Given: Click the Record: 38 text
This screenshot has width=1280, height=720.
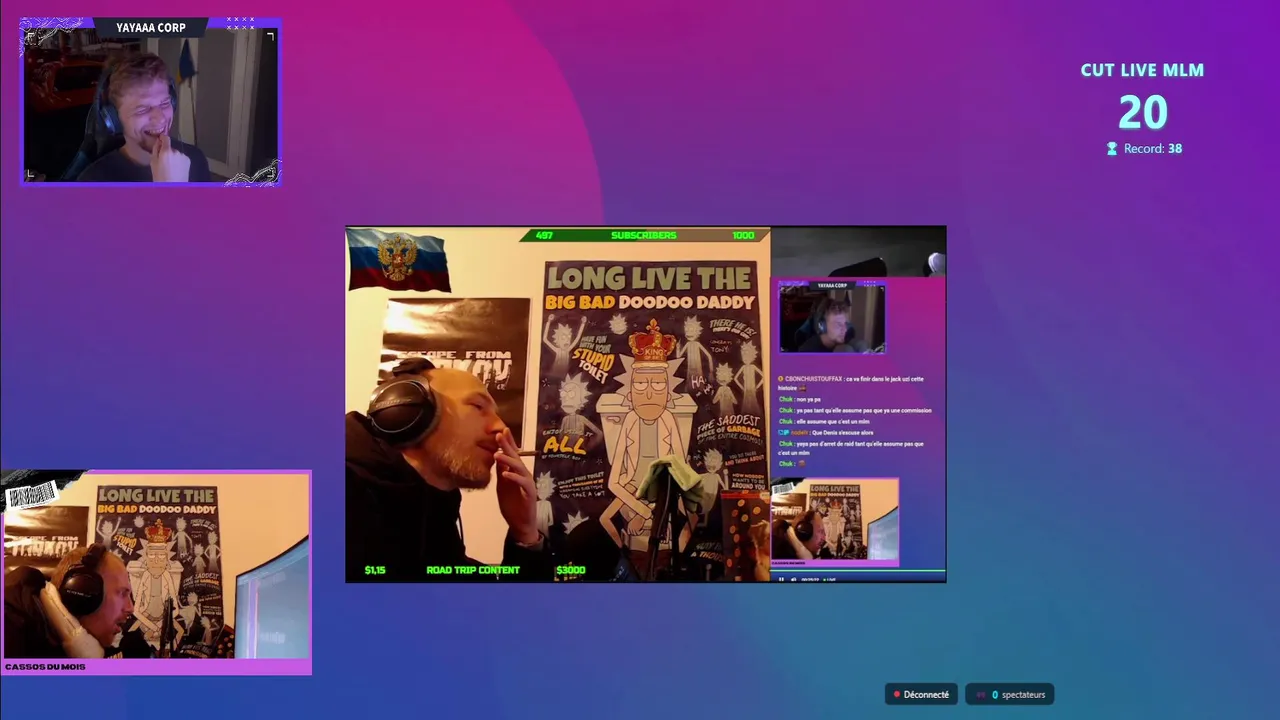Looking at the screenshot, I should [x=1153, y=148].
